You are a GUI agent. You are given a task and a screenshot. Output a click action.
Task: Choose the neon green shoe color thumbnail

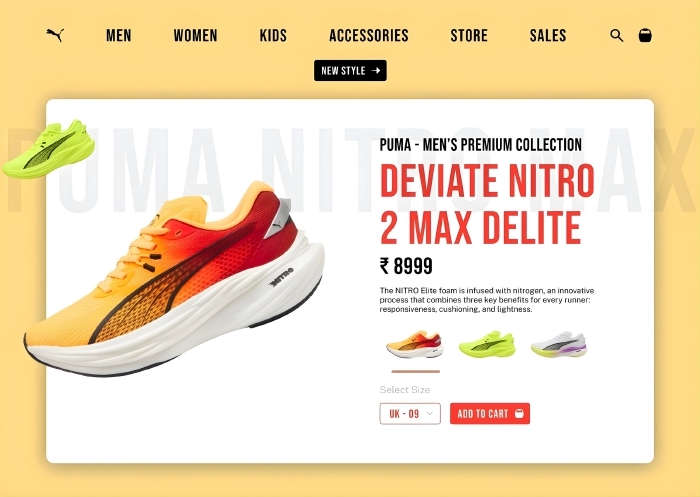coord(487,344)
